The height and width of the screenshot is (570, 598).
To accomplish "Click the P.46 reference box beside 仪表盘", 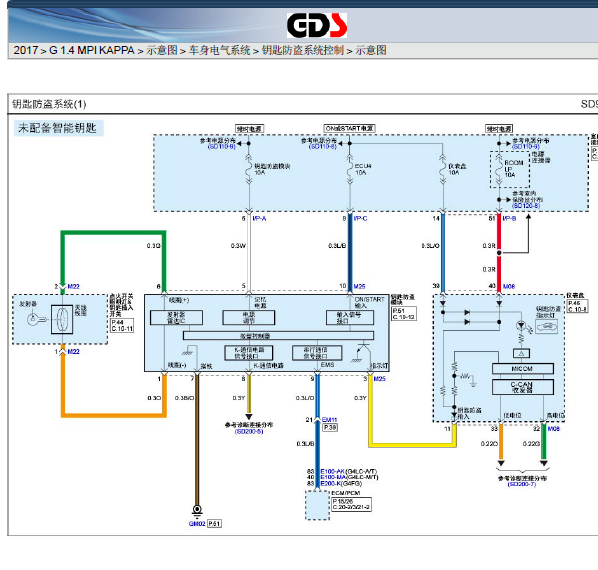I will 577,306.
